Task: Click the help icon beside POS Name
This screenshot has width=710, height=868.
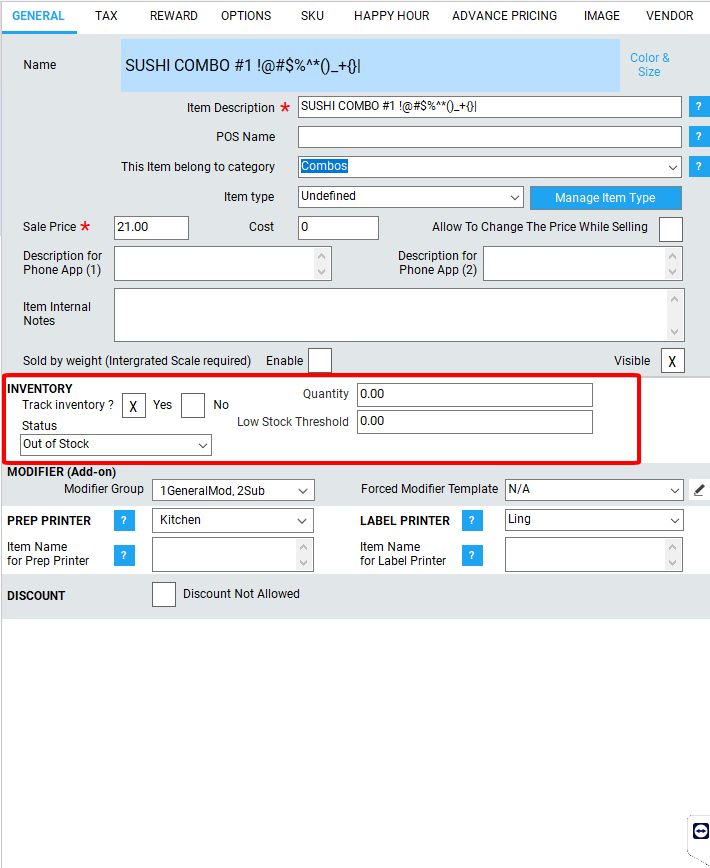Action: click(699, 137)
